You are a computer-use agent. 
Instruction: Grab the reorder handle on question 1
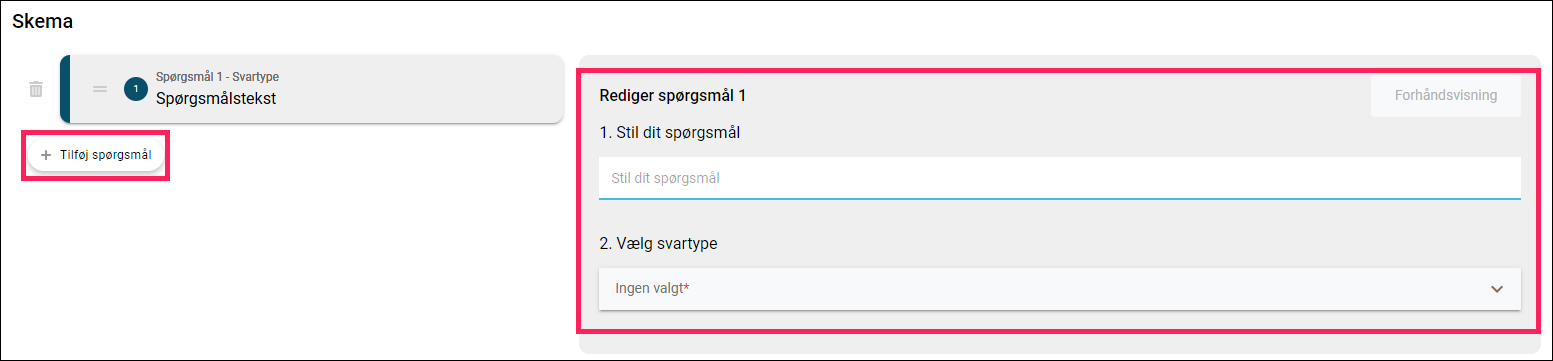100,89
